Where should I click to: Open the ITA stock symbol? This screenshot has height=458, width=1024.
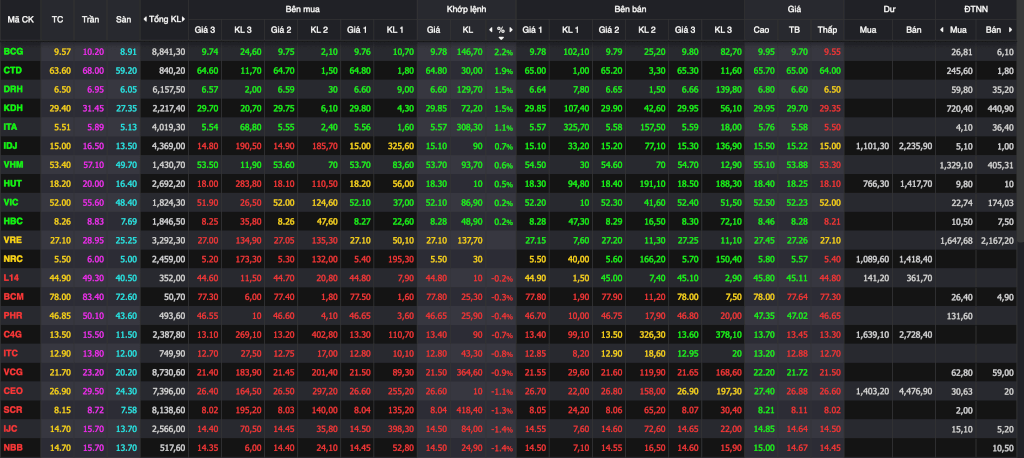[x=11, y=126]
